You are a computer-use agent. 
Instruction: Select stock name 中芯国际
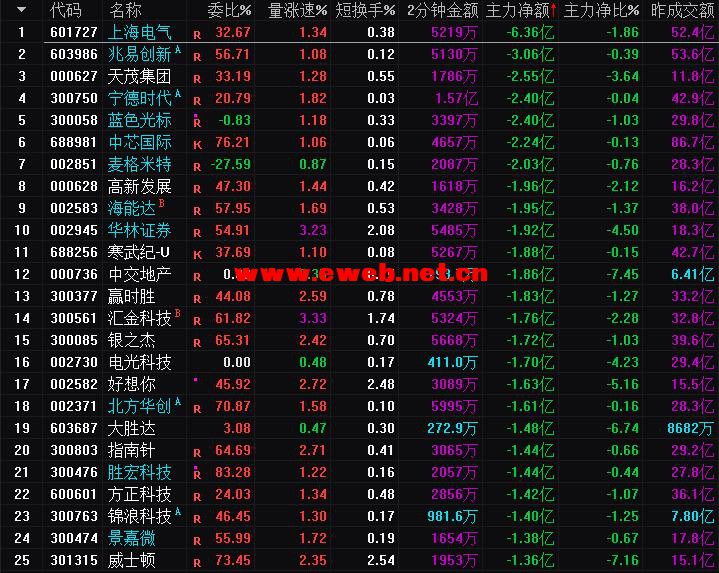pos(139,142)
